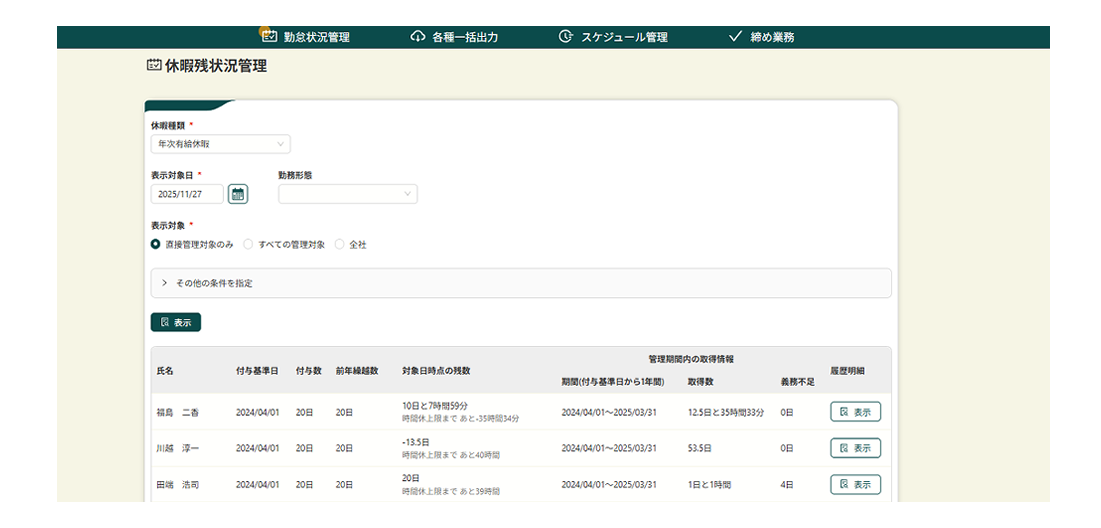The height and width of the screenshot is (528, 1101).
Task: Click the remaining value 10日と7時間59分
Action: pos(435,406)
